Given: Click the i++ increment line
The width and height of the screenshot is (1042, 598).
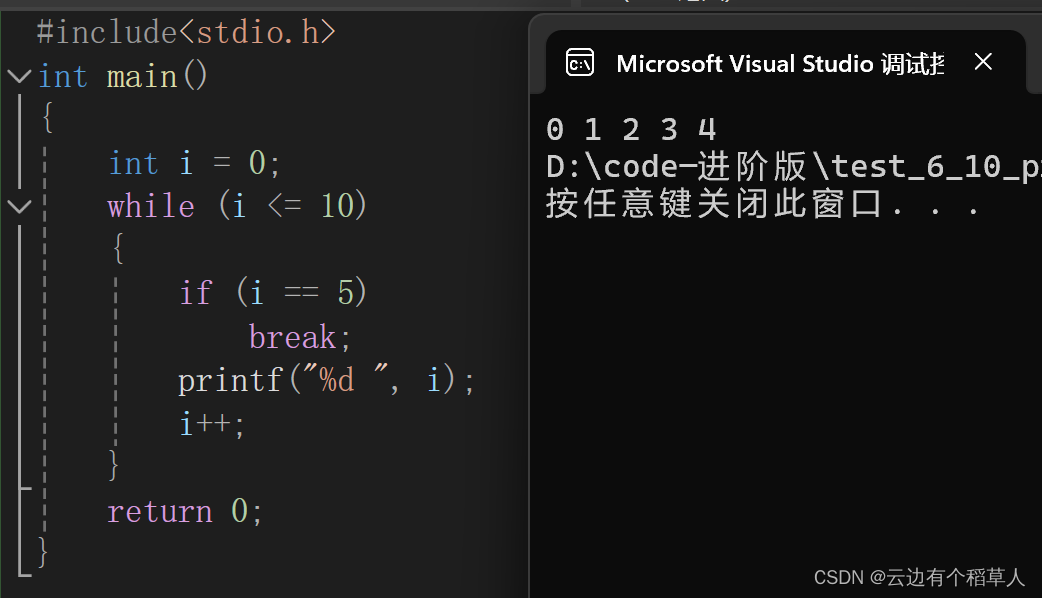Looking at the screenshot, I should [x=212, y=424].
